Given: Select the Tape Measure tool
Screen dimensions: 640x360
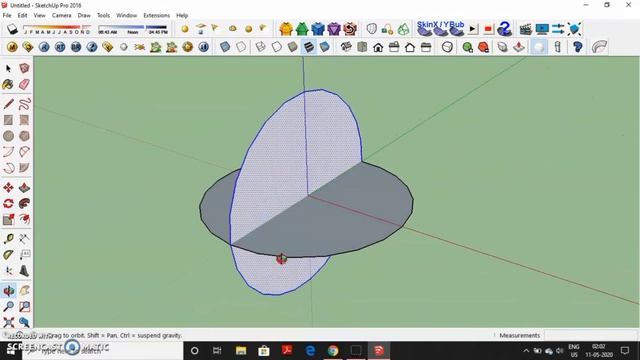Looking at the screenshot, I should pyautogui.click(x=8, y=239).
